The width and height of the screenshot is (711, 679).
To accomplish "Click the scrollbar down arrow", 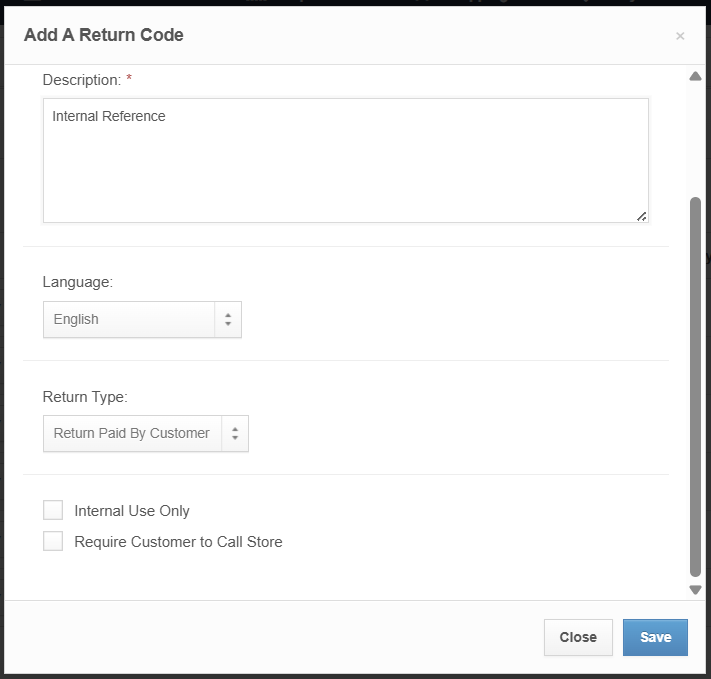I will click(x=695, y=590).
